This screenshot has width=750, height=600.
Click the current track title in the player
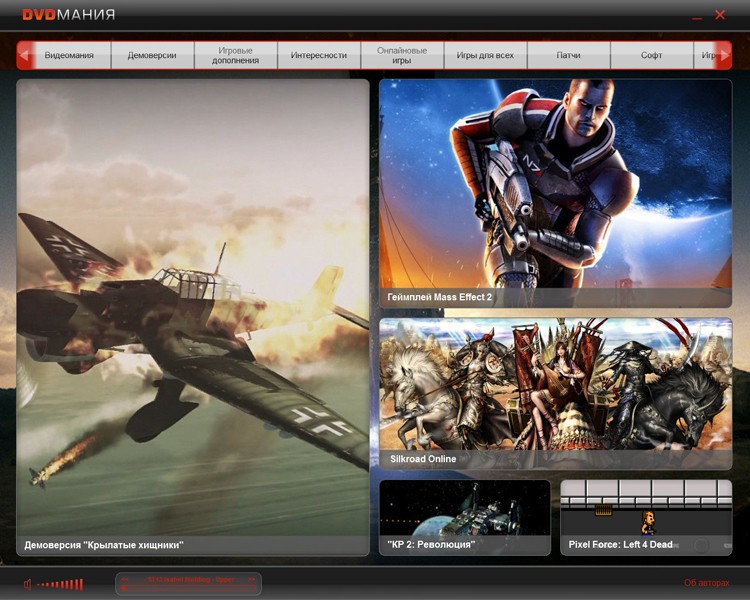pos(190,579)
